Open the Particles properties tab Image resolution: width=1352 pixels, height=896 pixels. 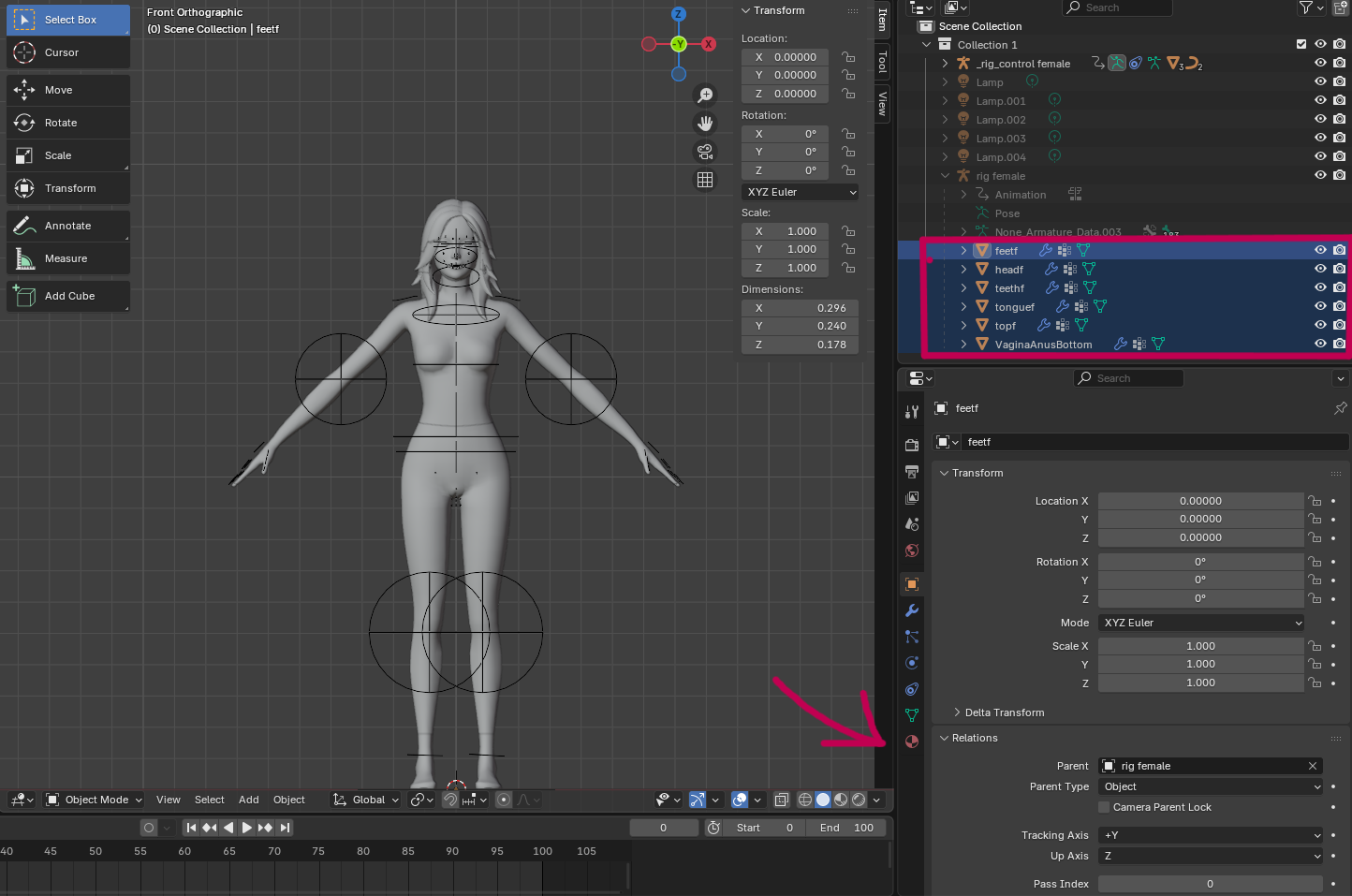tap(912, 637)
